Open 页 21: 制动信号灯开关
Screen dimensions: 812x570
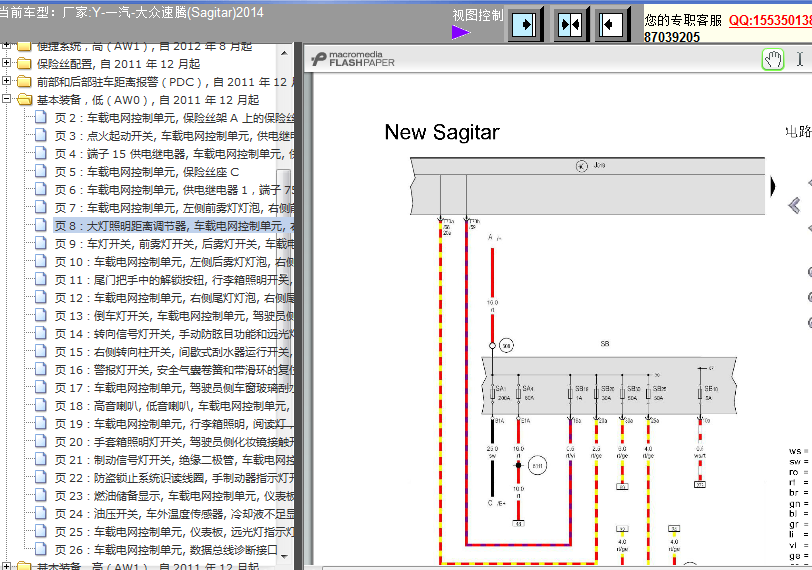(x=174, y=460)
